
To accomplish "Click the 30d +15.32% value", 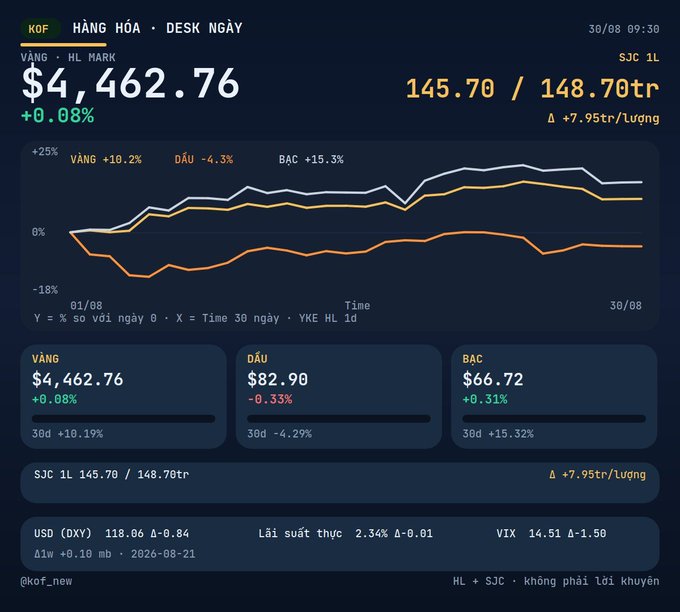I will point(498,434).
